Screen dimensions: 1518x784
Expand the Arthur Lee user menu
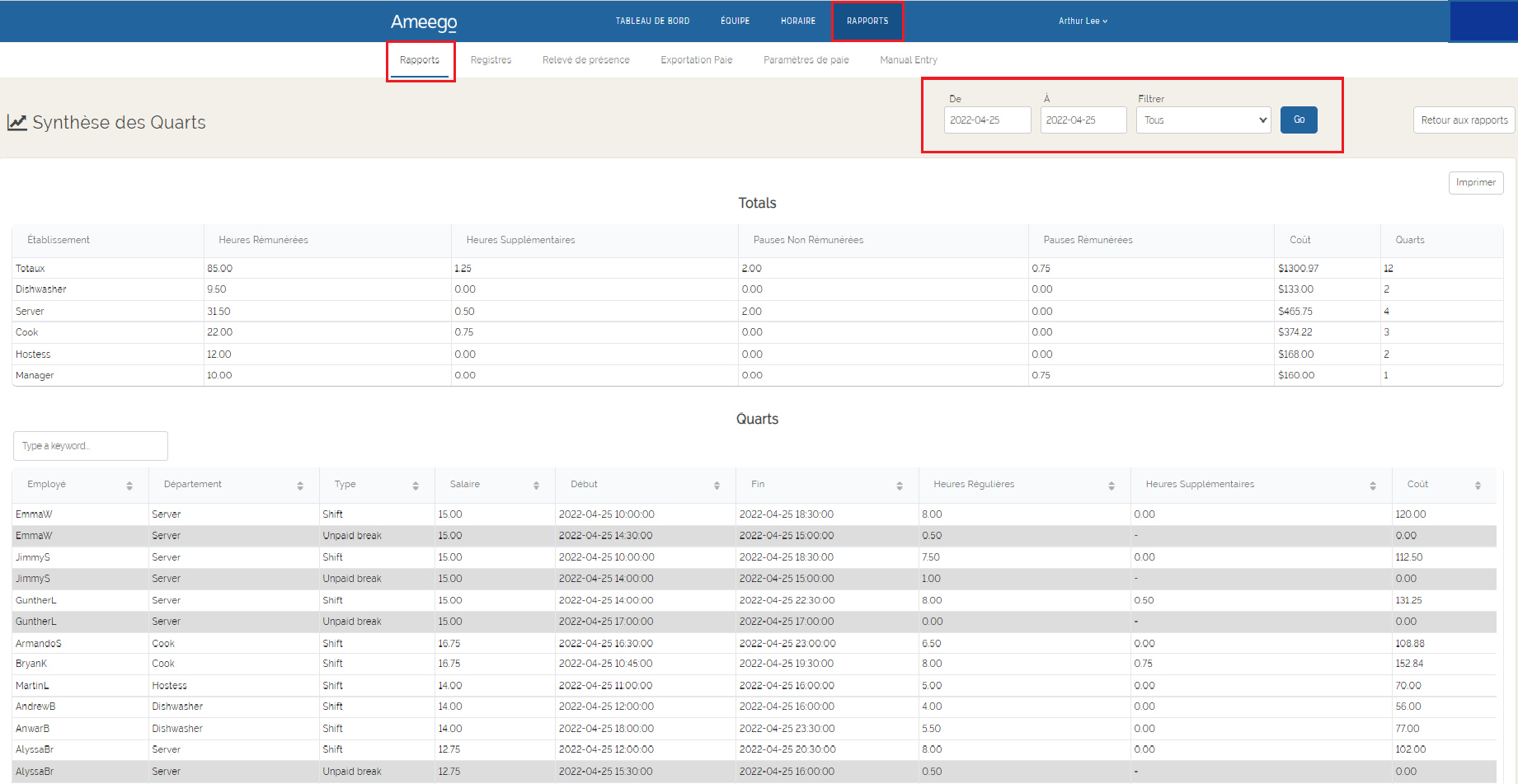(x=1083, y=21)
